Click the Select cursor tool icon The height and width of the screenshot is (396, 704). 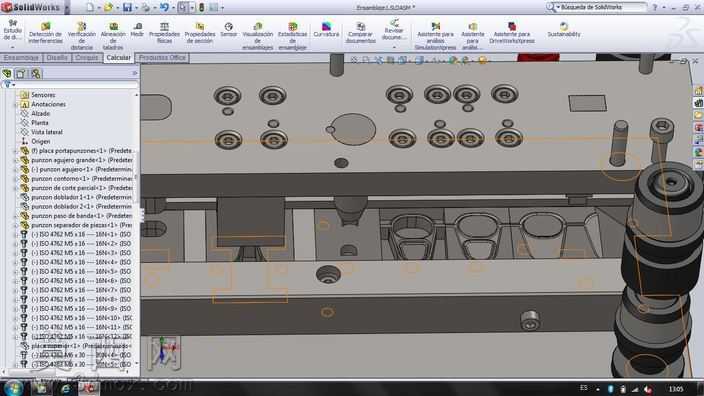[183, 7]
